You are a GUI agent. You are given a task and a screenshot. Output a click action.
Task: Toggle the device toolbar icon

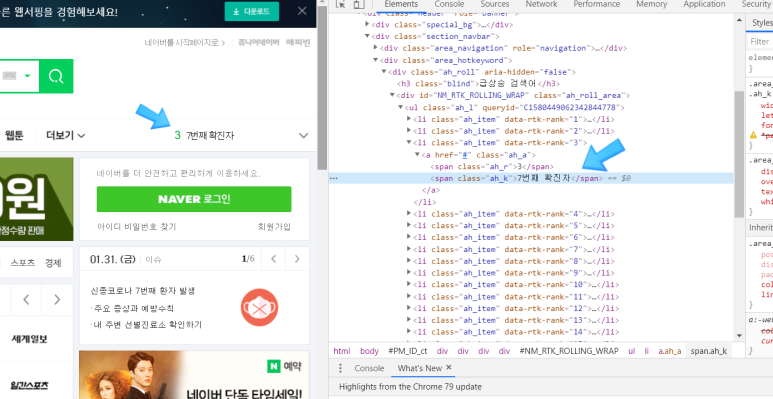358,4
